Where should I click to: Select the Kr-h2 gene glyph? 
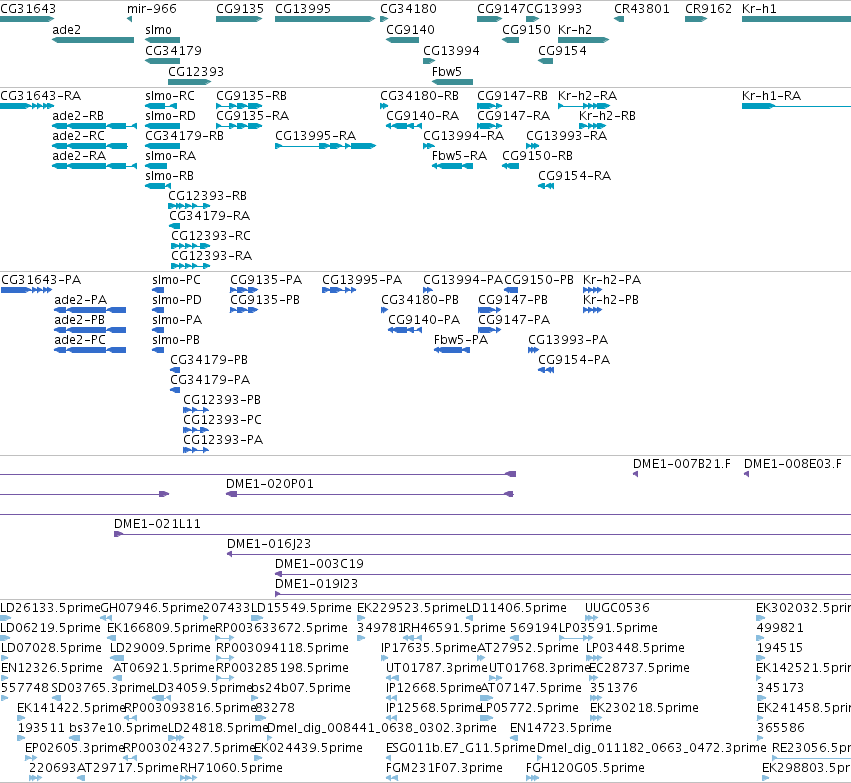pos(583,40)
